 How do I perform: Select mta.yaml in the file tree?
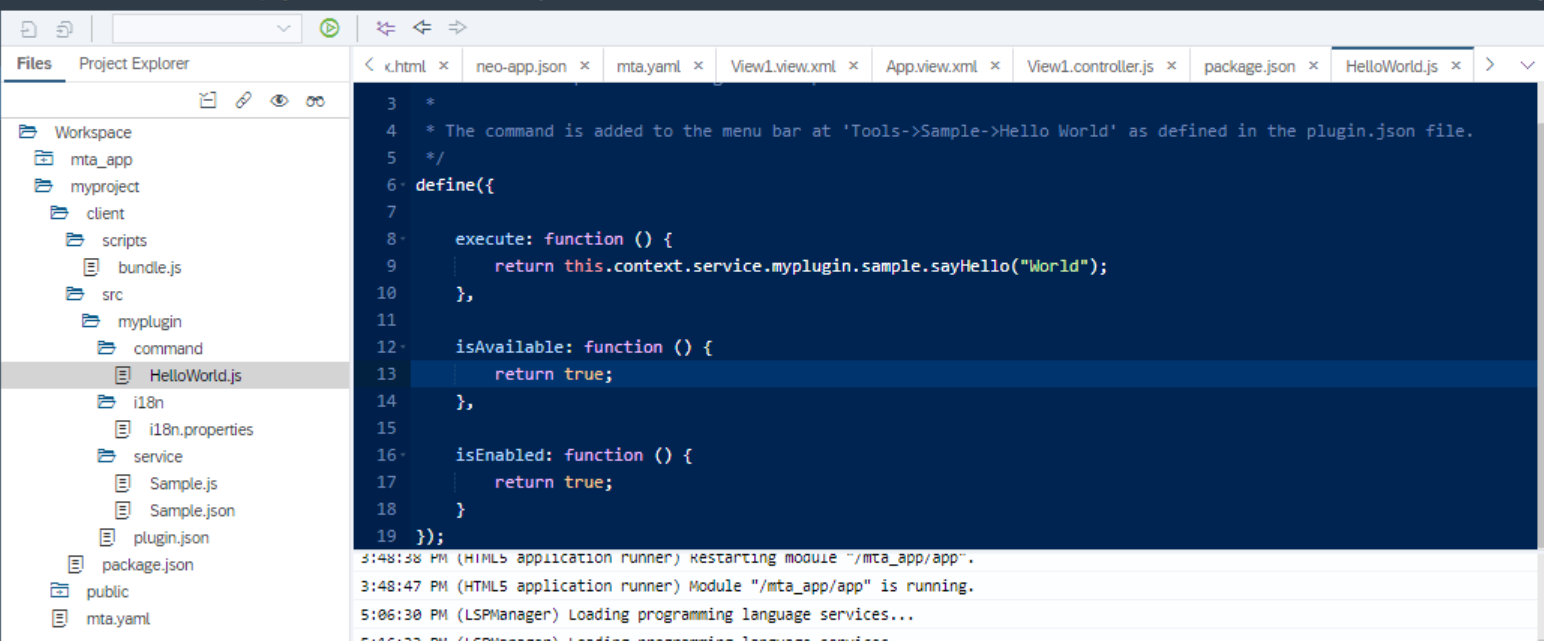pyautogui.click(x=118, y=618)
